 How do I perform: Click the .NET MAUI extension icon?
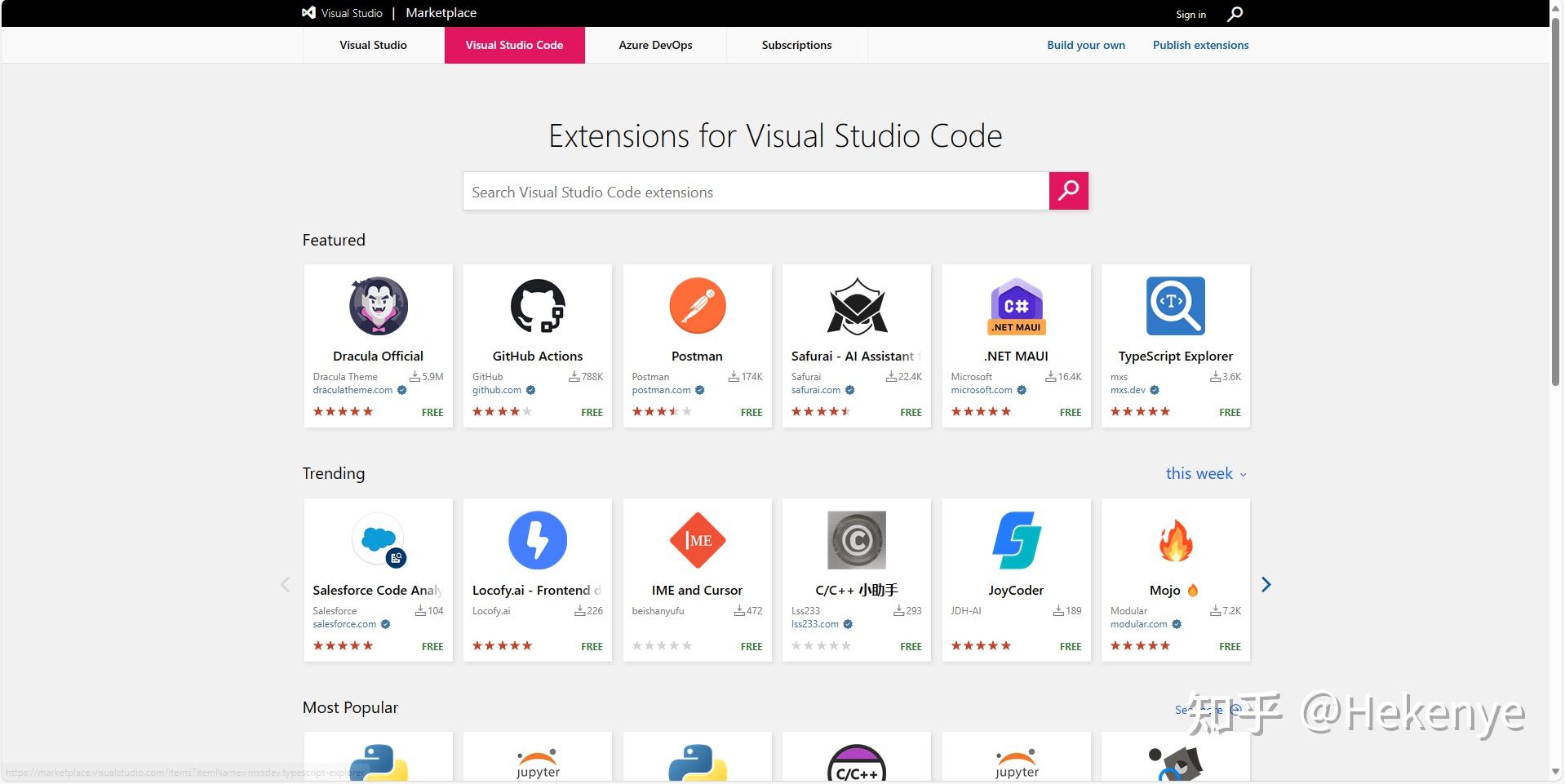tap(1016, 306)
